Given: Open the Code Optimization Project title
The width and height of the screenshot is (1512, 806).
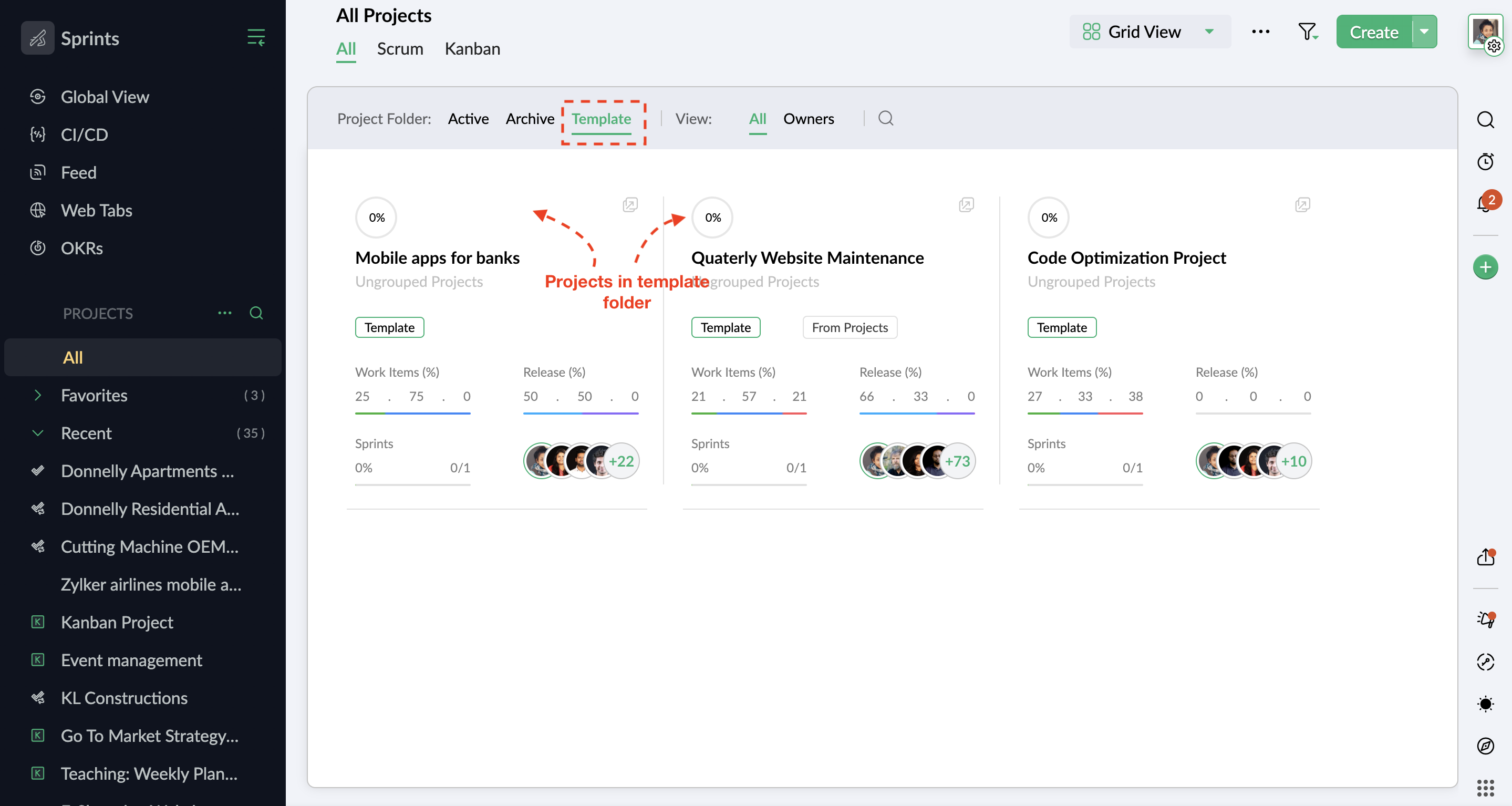Looking at the screenshot, I should pos(1126,257).
